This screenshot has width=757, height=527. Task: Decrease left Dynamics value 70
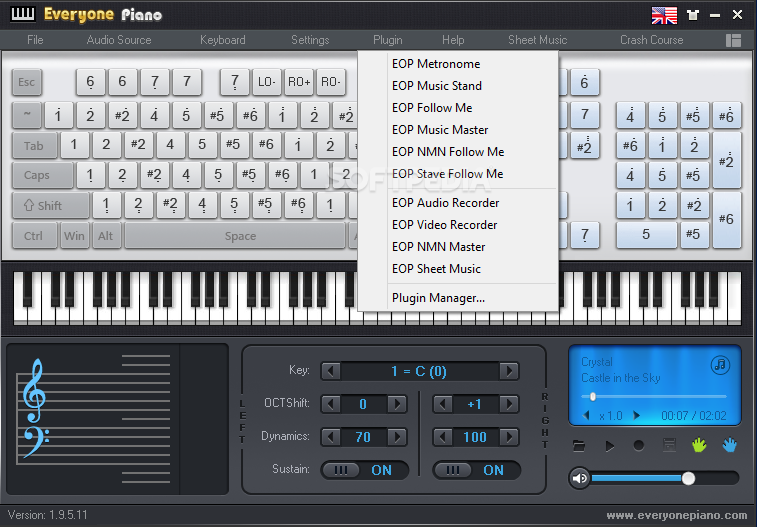coord(331,437)
